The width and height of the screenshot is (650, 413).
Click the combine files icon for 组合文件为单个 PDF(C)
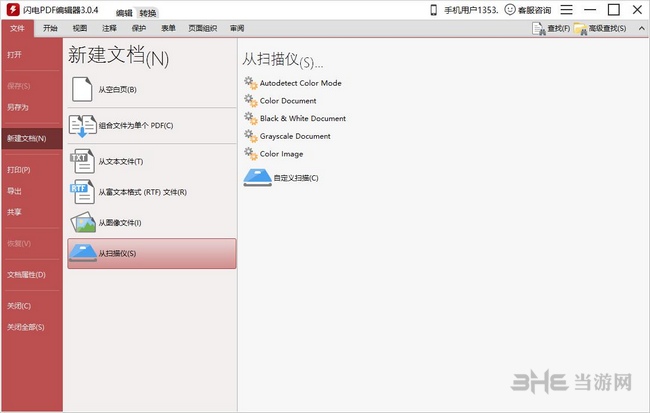pos(82,126)
